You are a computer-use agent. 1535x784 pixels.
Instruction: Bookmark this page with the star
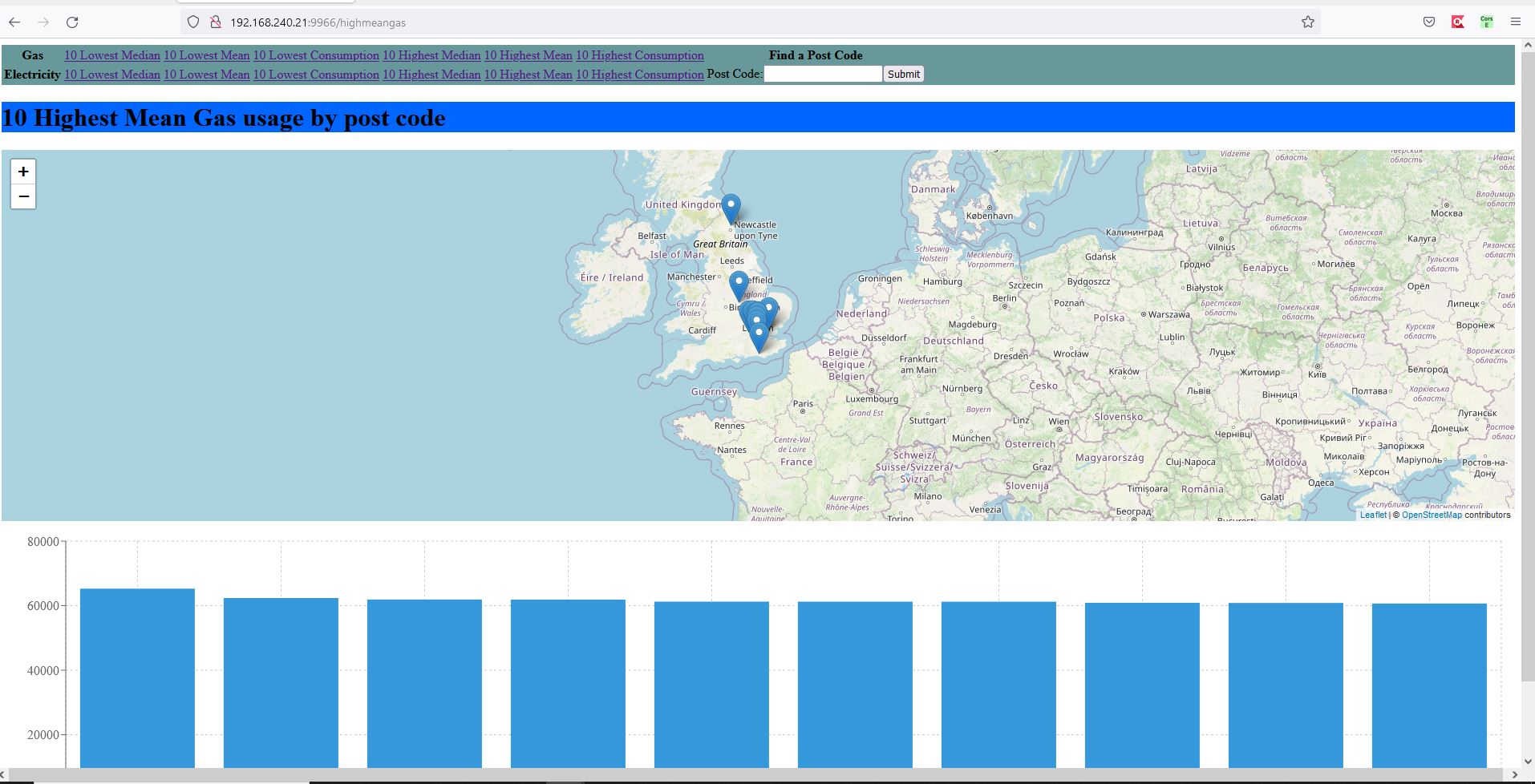1308,22
